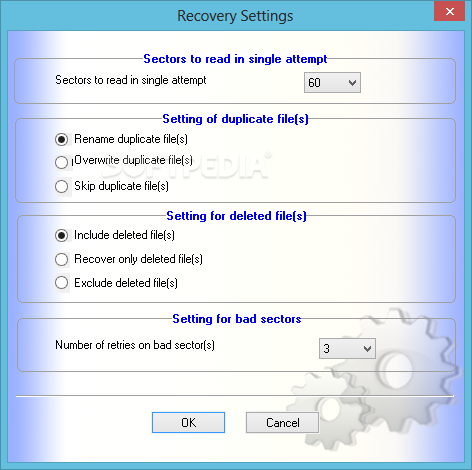Confirm settings with the OK button
472x470 pixels.
[x=188, y=423]
